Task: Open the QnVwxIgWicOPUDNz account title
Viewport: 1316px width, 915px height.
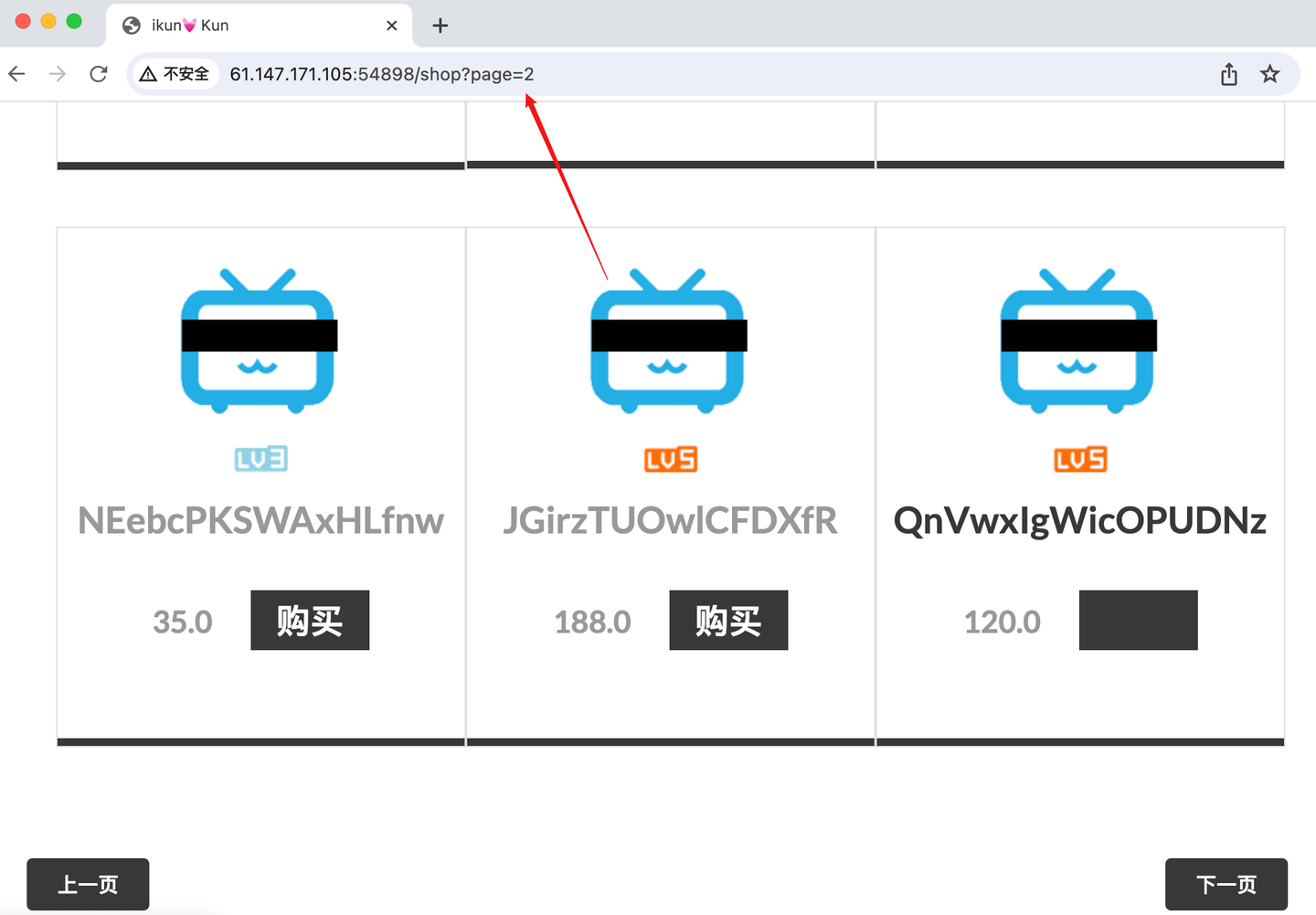Action: pos(1080,520)
